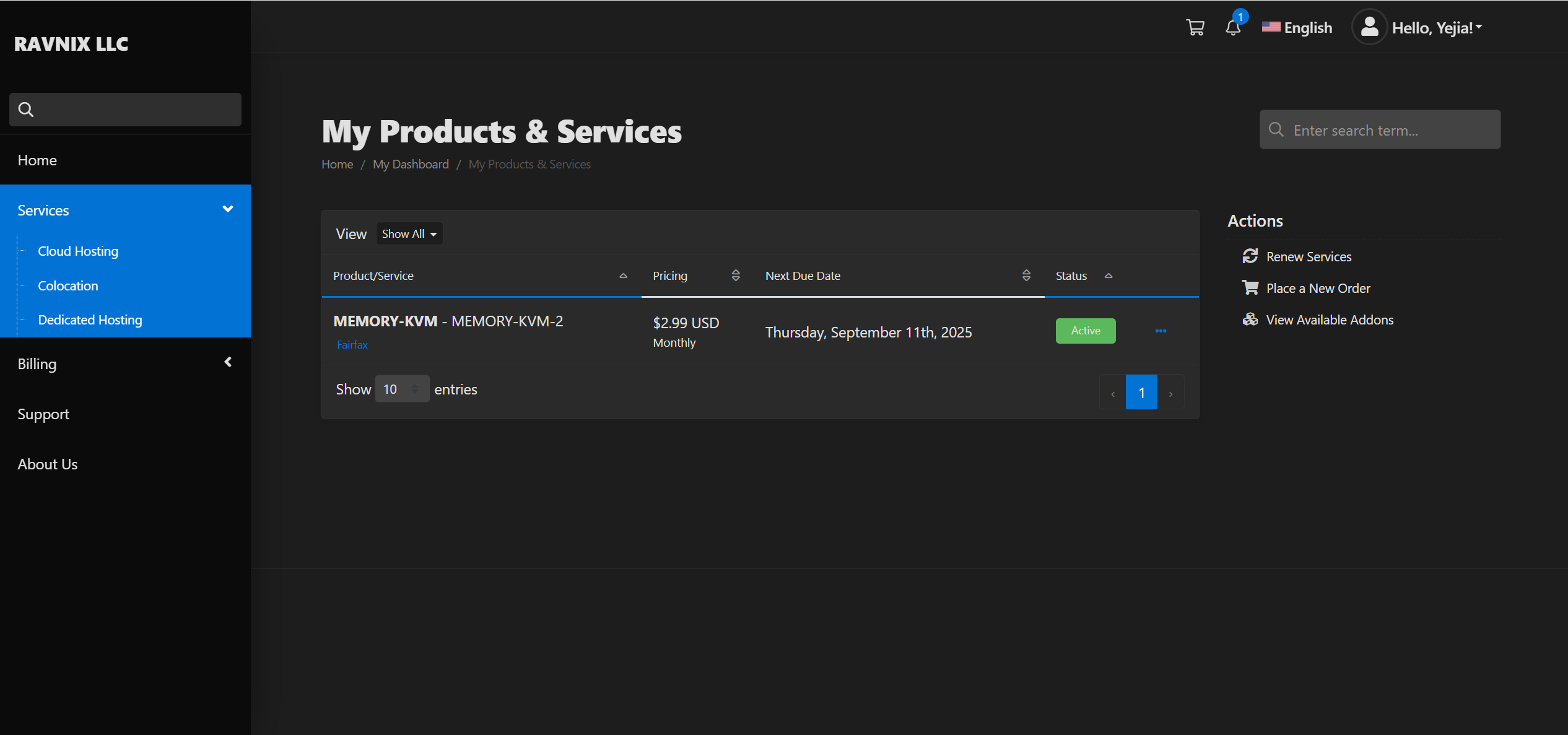Image resolution: width=1568 pixels, height=735 pixels.
Task: Click the Thursday, September 11th, 2025 date
Action: point(869,332)
